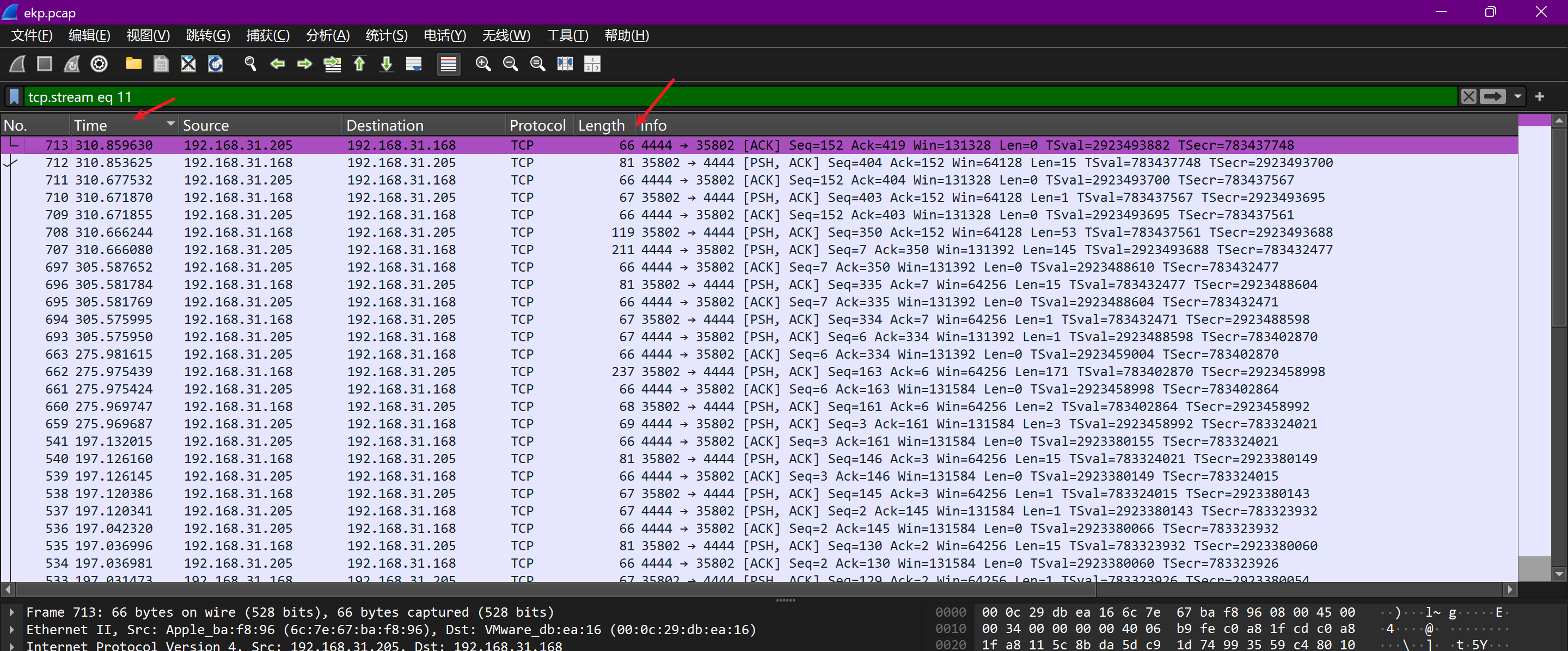Close the capture file icon

tap(188, 64)
